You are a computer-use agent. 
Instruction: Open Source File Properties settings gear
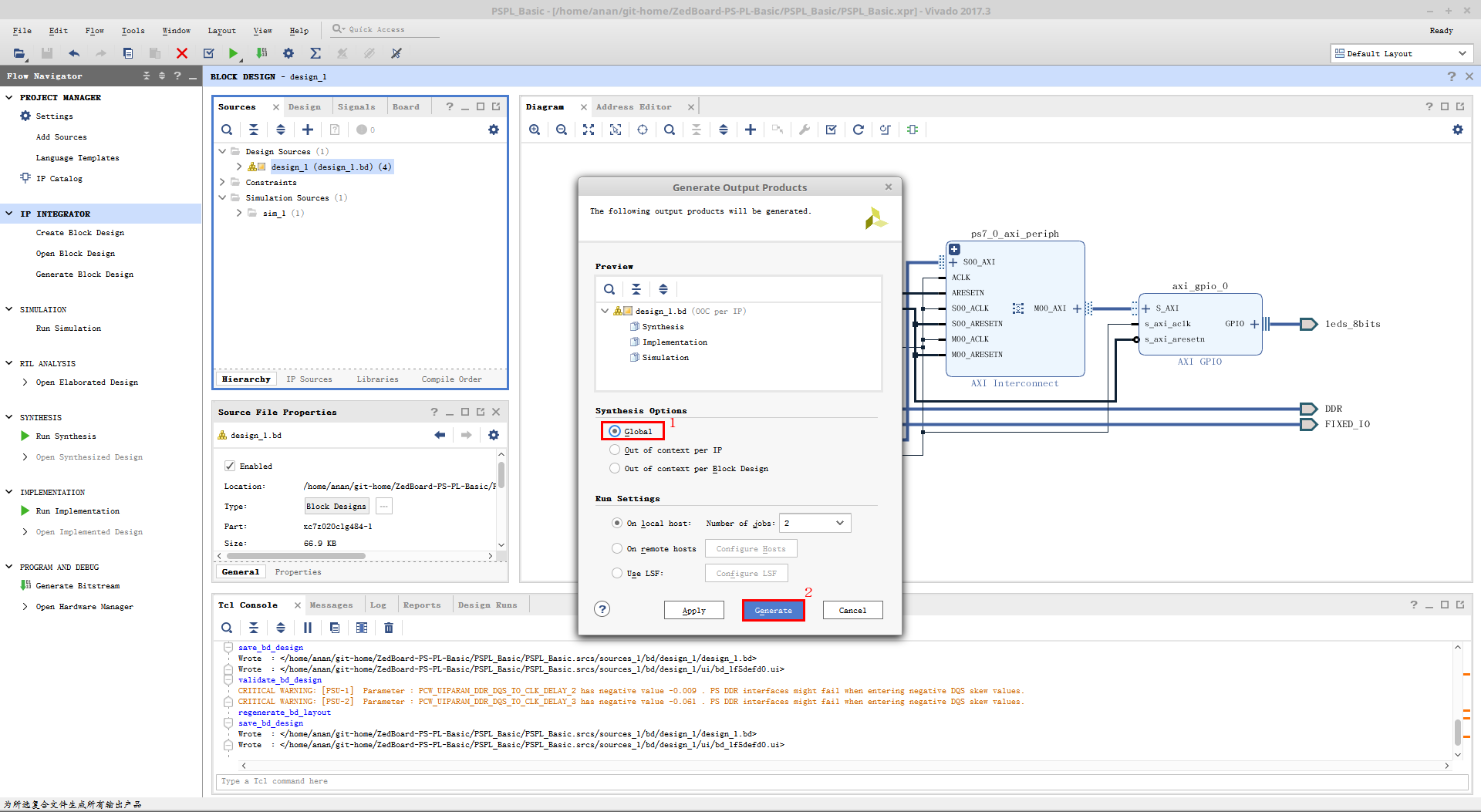tap(494, 435)
